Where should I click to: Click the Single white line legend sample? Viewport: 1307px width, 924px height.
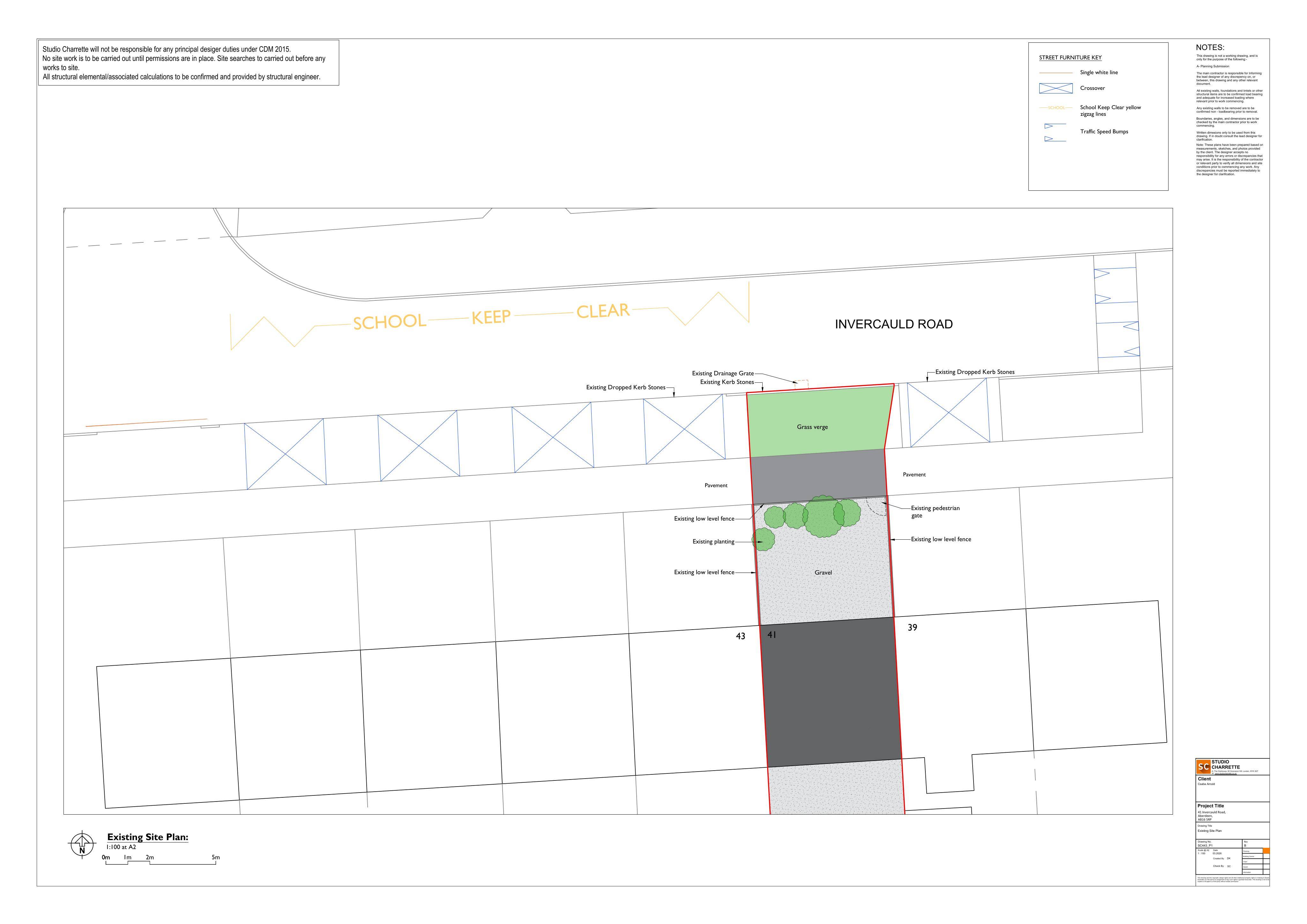(x=1055, y=73)
